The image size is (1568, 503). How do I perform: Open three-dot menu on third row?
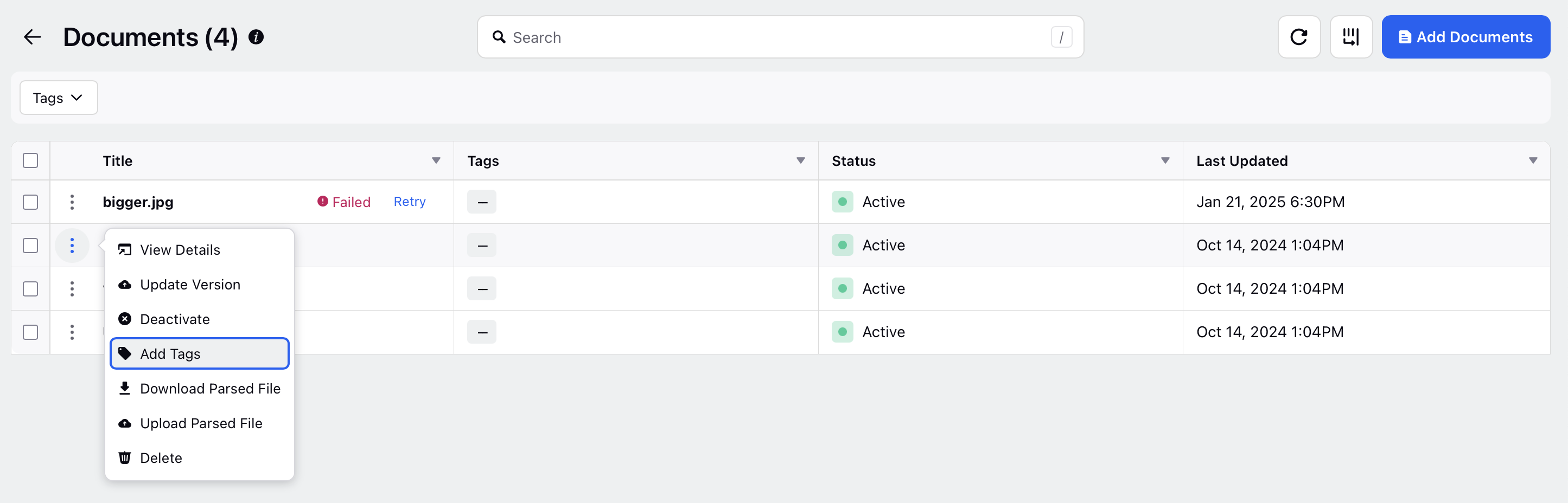72,288
